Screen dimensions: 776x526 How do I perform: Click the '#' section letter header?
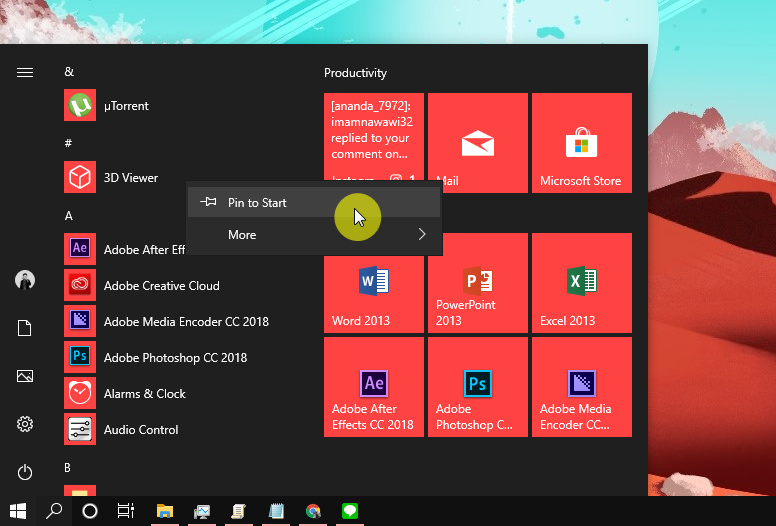68,143
